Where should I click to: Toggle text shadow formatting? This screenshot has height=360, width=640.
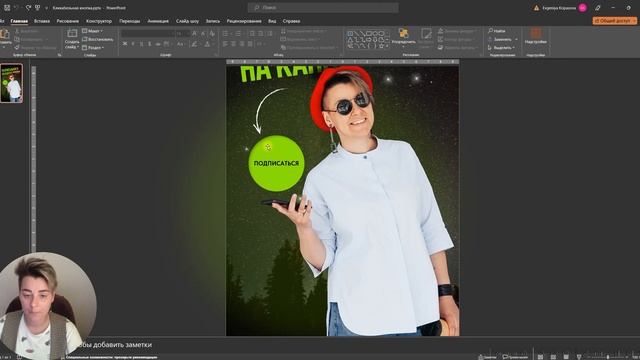pos(149,44)
